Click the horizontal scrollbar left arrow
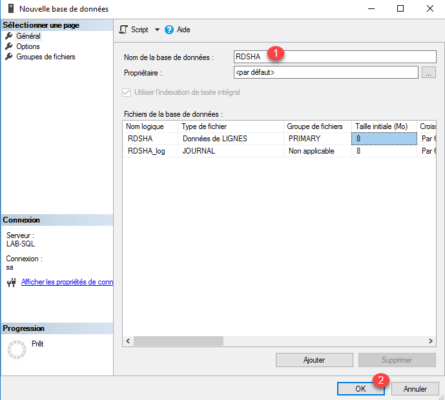The image size is (445, 400). click(x=128, y=341)
